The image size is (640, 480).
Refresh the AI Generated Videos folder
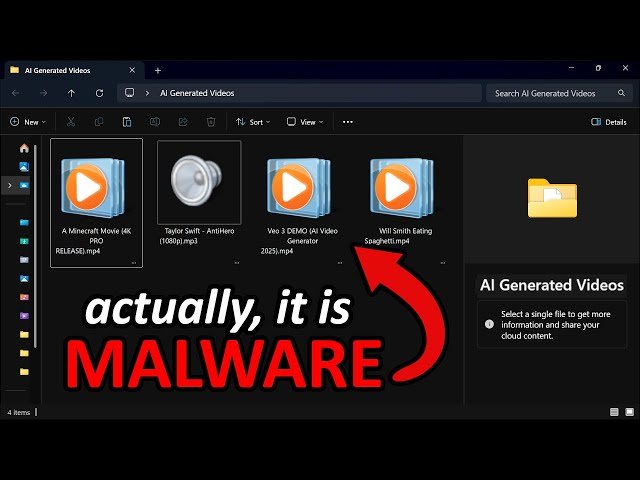point(99,93)
